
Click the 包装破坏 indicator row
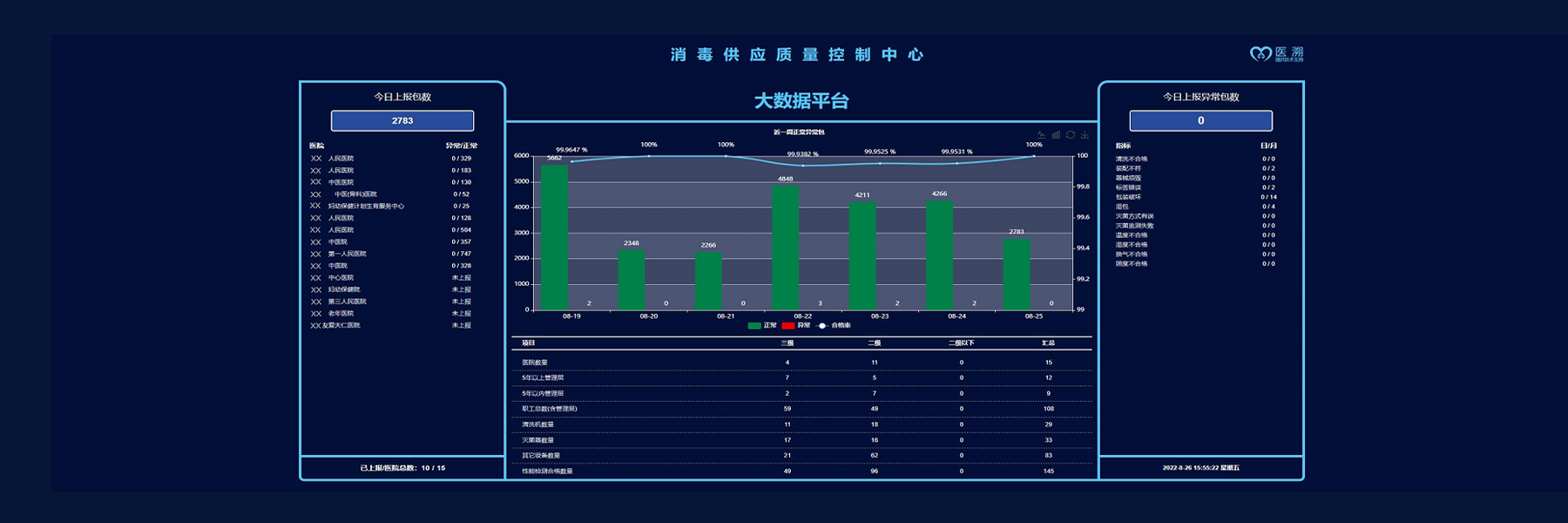[1128, 197]
